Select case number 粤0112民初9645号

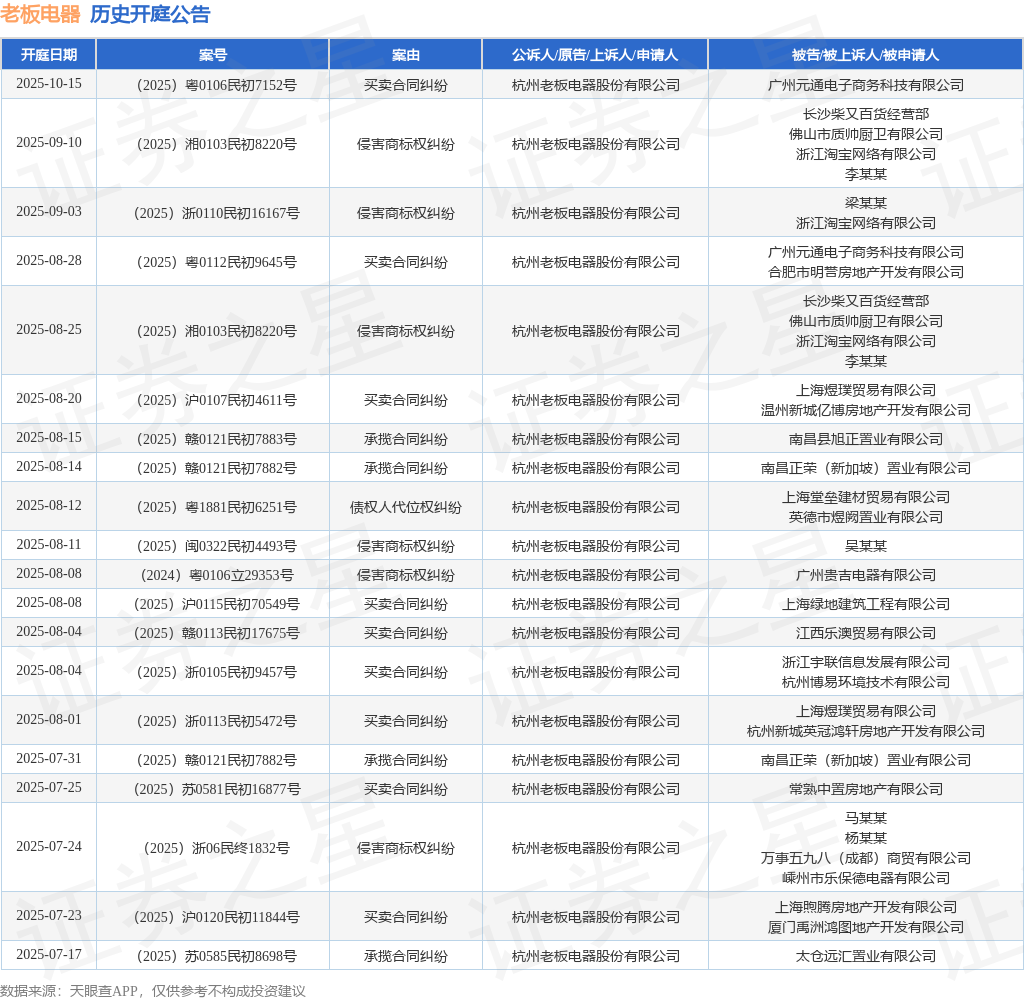point(217,262)
